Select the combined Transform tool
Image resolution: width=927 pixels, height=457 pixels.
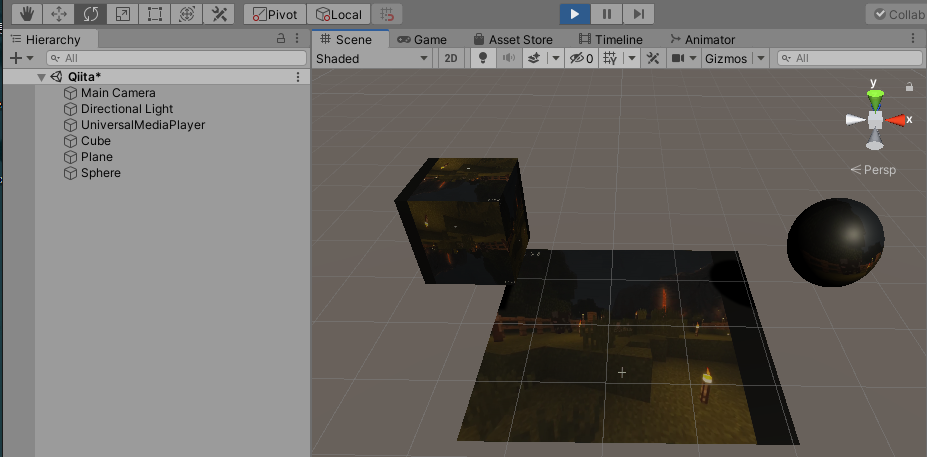pos(186,14)
